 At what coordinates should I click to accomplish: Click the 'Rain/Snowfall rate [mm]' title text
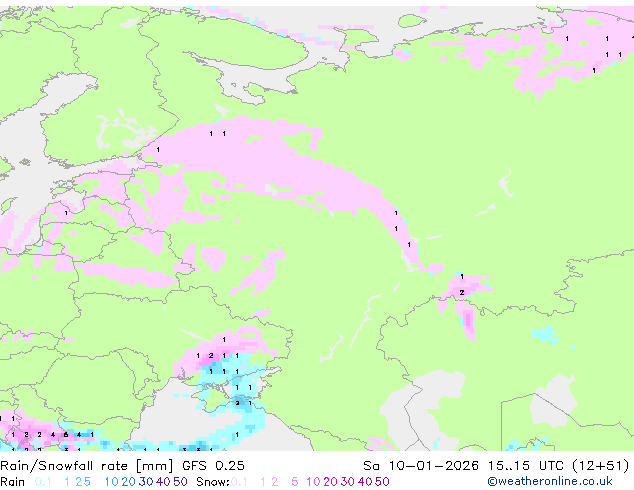click(87, 466)
